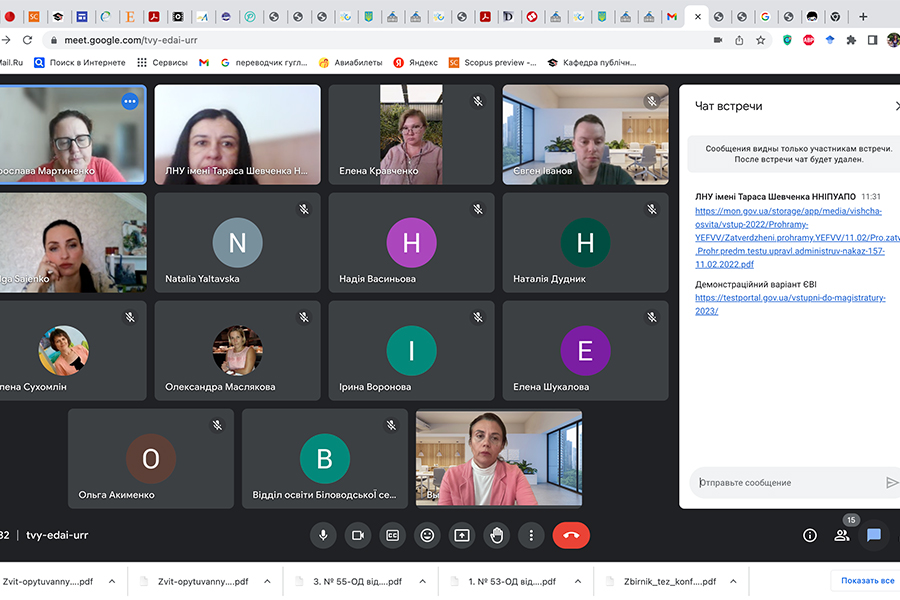Expand options for Zbirnik_tez_konf pdf download
900x600 pixels.
[736, 581]
